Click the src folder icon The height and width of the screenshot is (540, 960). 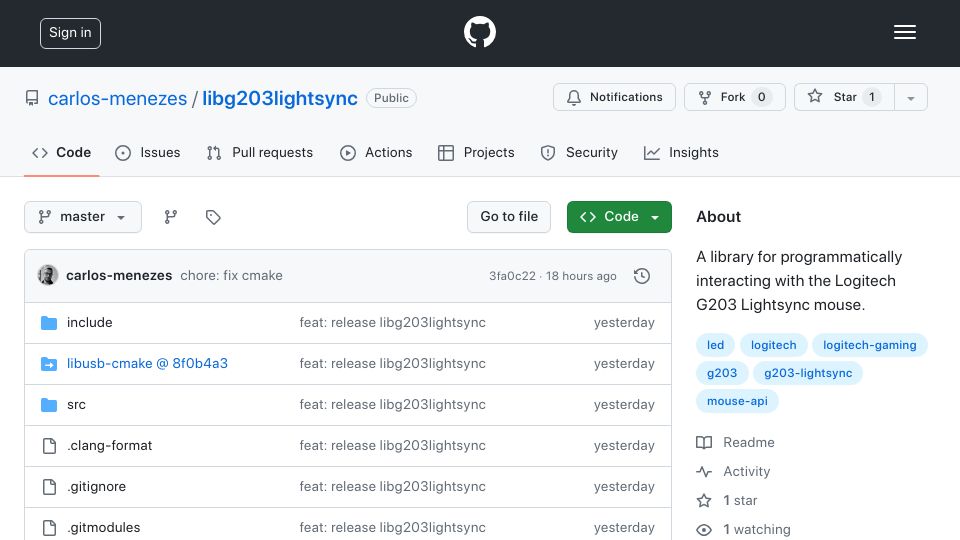pyautogui.click(x=49, y=405)
